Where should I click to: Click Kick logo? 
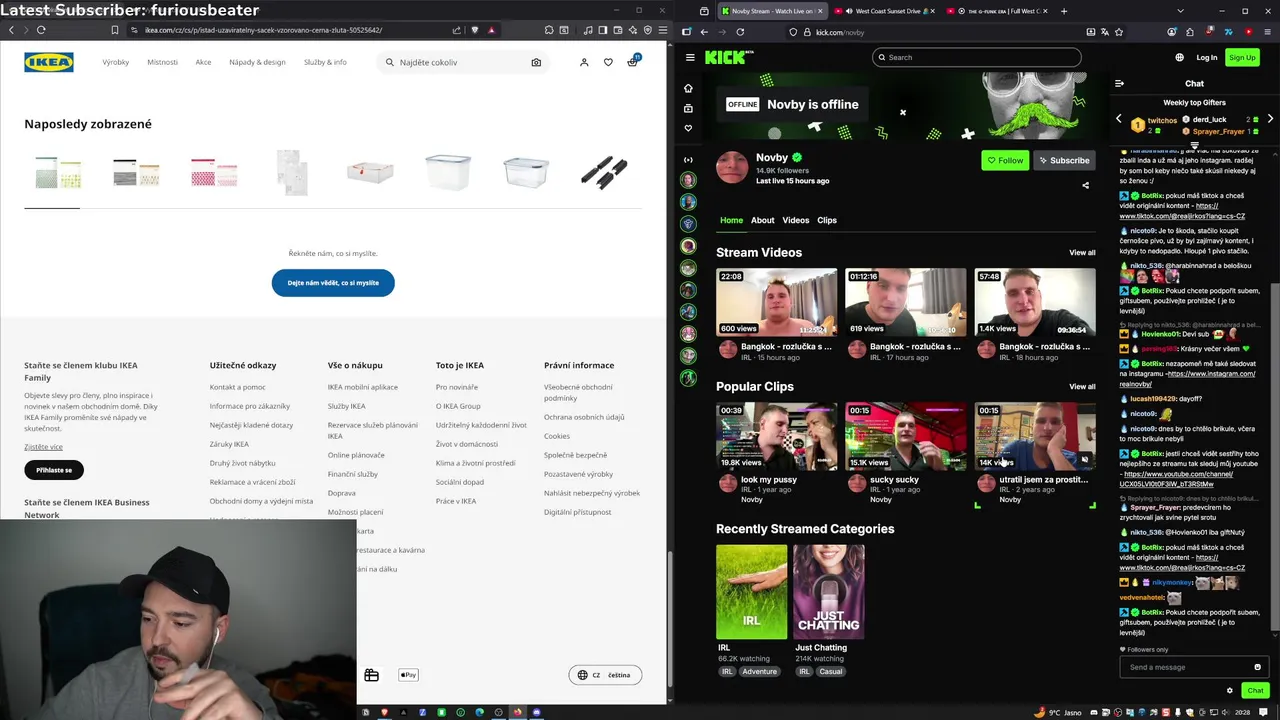click(x=728, y=57)
